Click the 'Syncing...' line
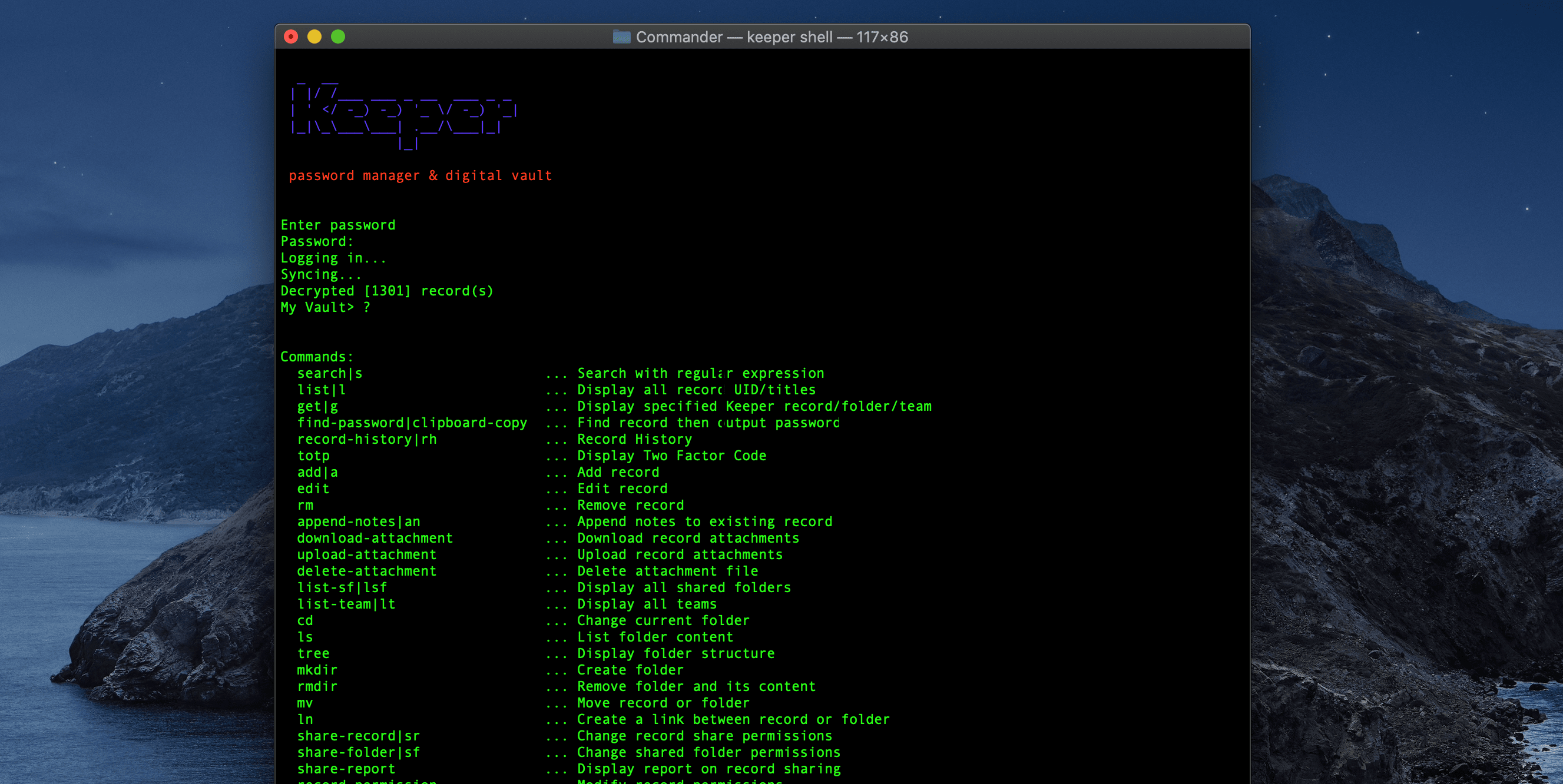This screenshot has height=784, width=1563. (321, 274)
